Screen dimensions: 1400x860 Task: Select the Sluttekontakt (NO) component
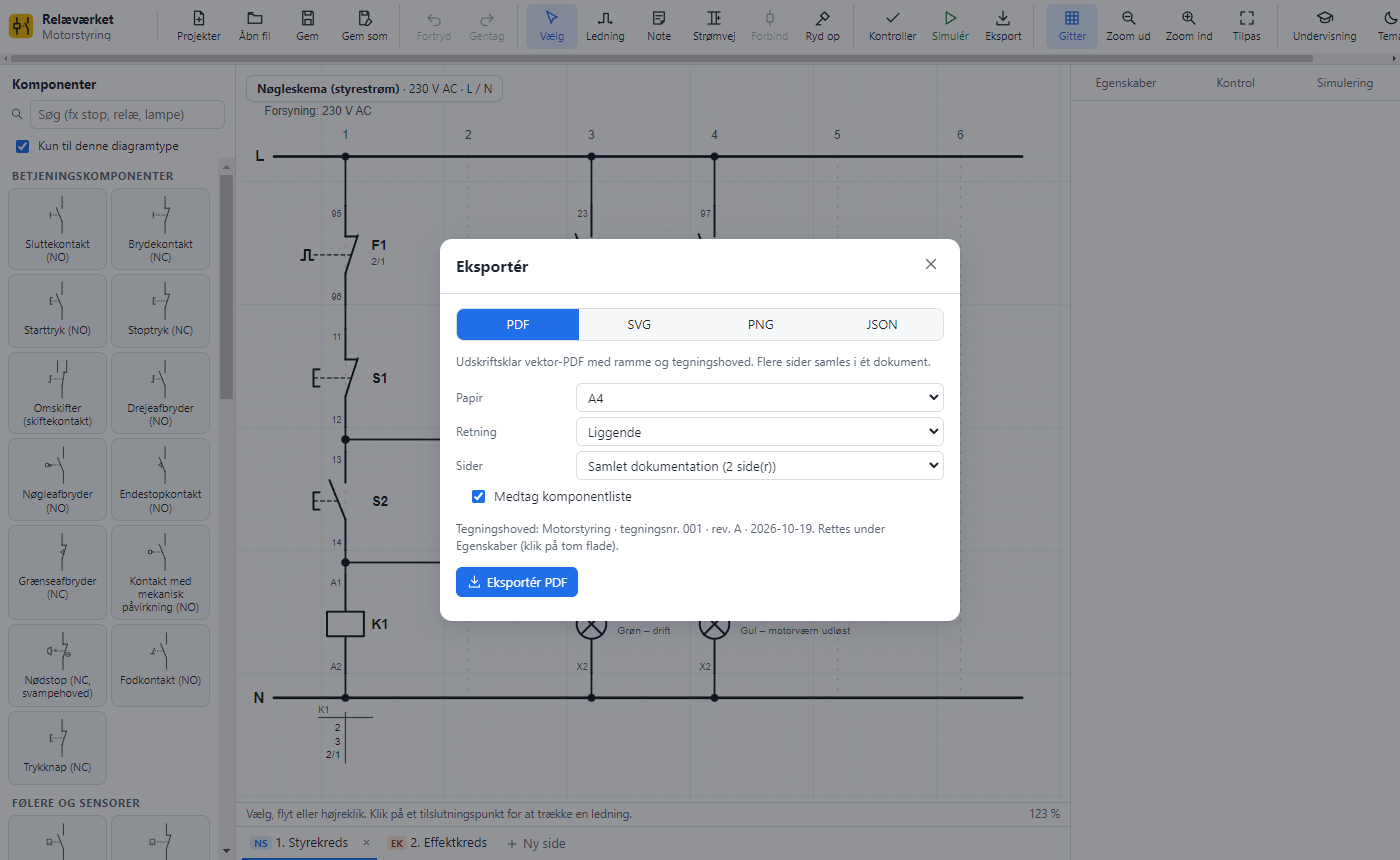click(57, 229)
